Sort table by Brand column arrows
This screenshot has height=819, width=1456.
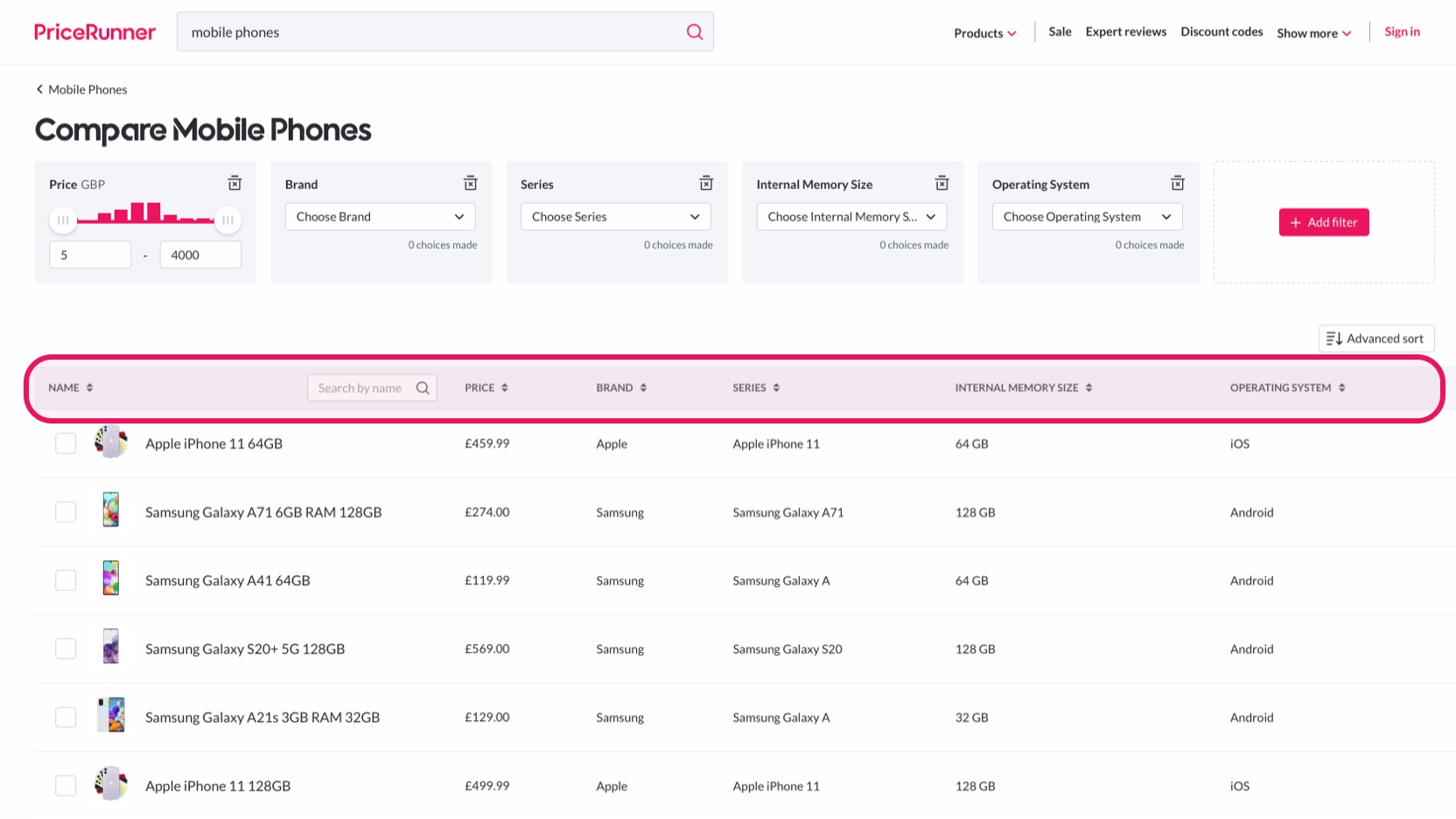(x=643, y=388)
